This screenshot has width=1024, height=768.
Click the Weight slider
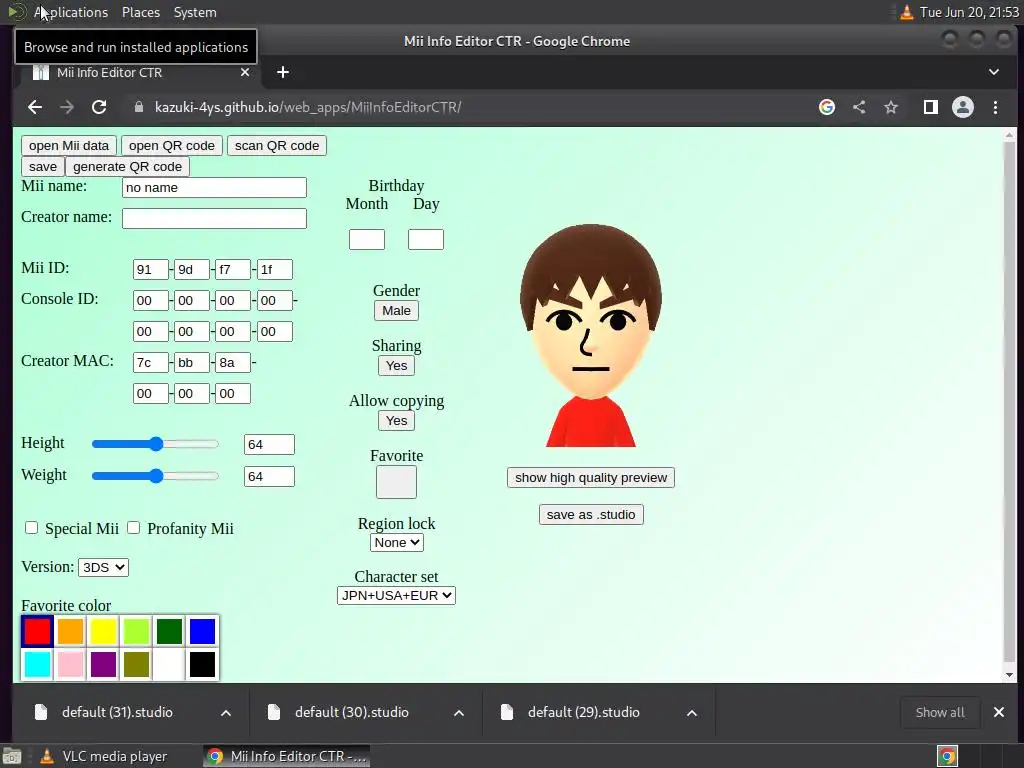(155, 476)
